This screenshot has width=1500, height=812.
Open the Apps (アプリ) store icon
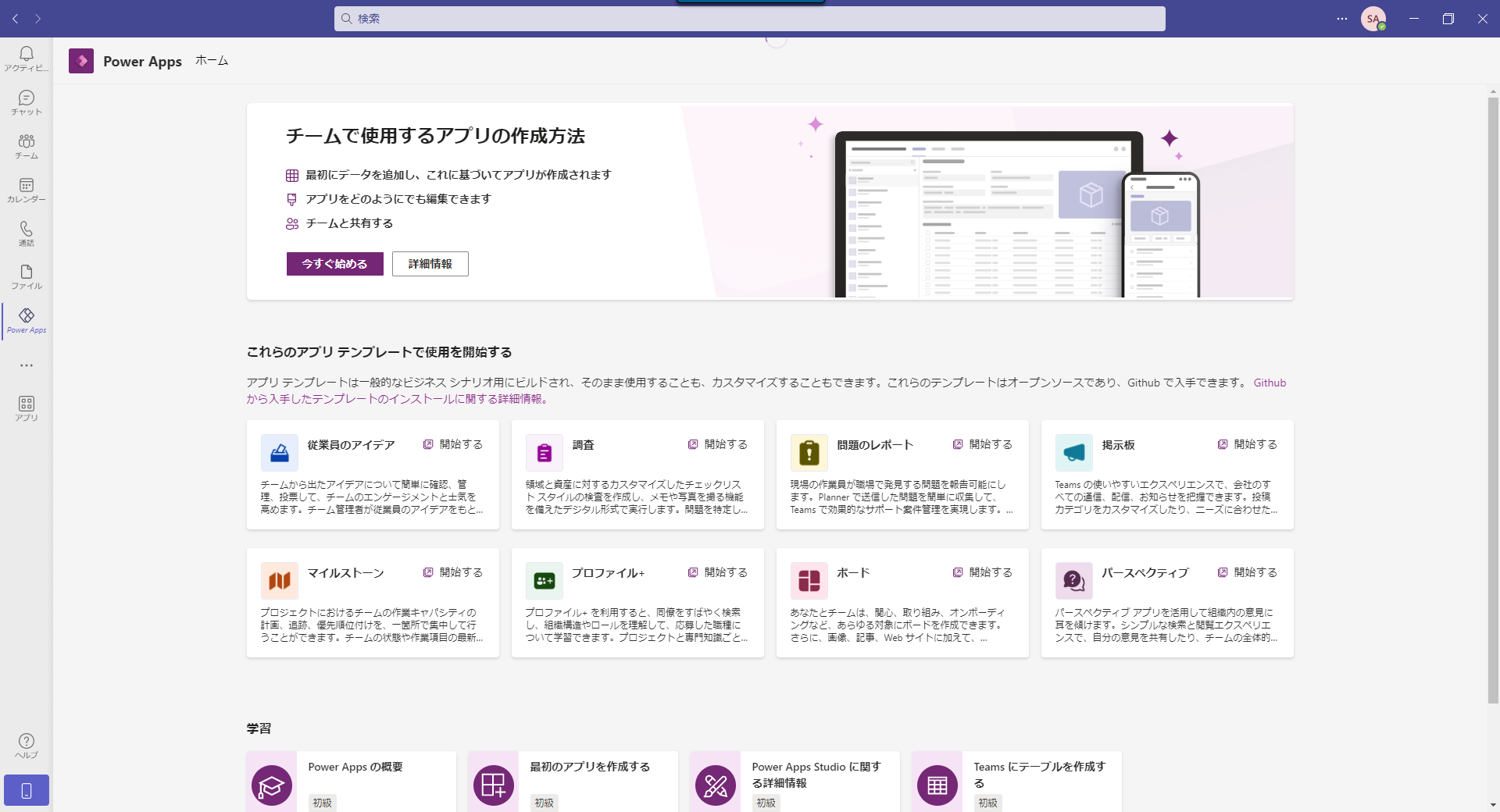[x=27, y=408]
